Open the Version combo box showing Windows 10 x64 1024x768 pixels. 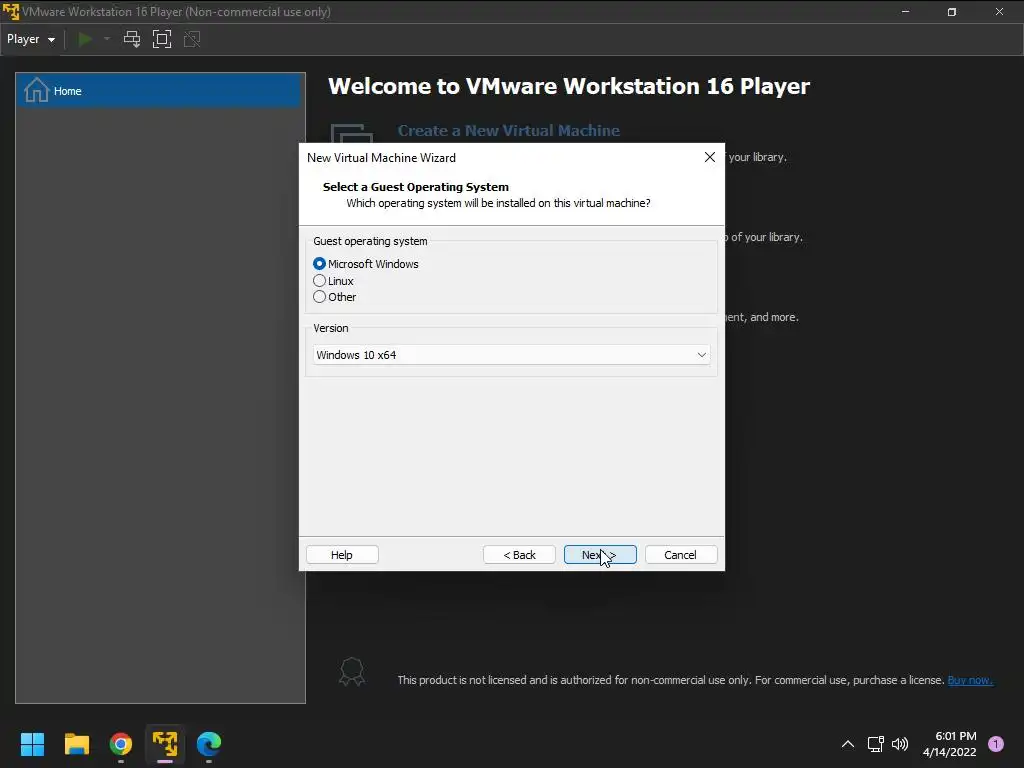[511, 355]
